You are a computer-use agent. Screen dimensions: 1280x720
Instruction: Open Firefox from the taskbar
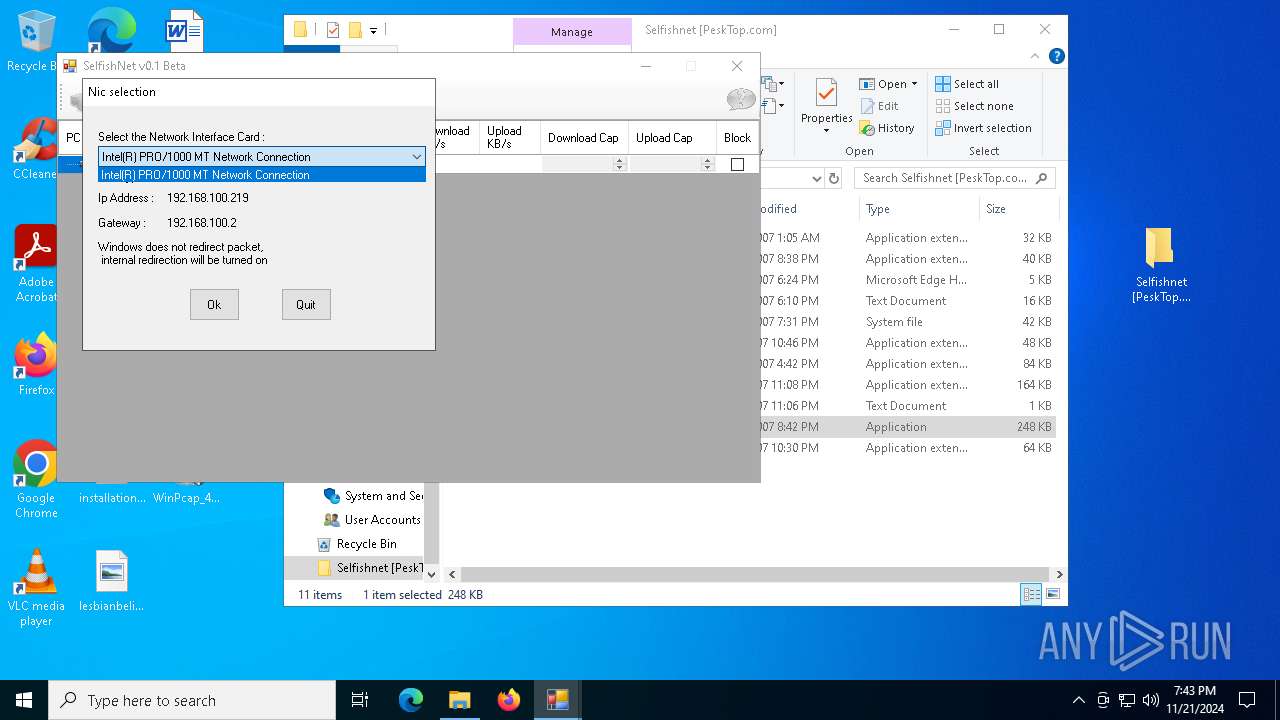(x=508, y=700)
